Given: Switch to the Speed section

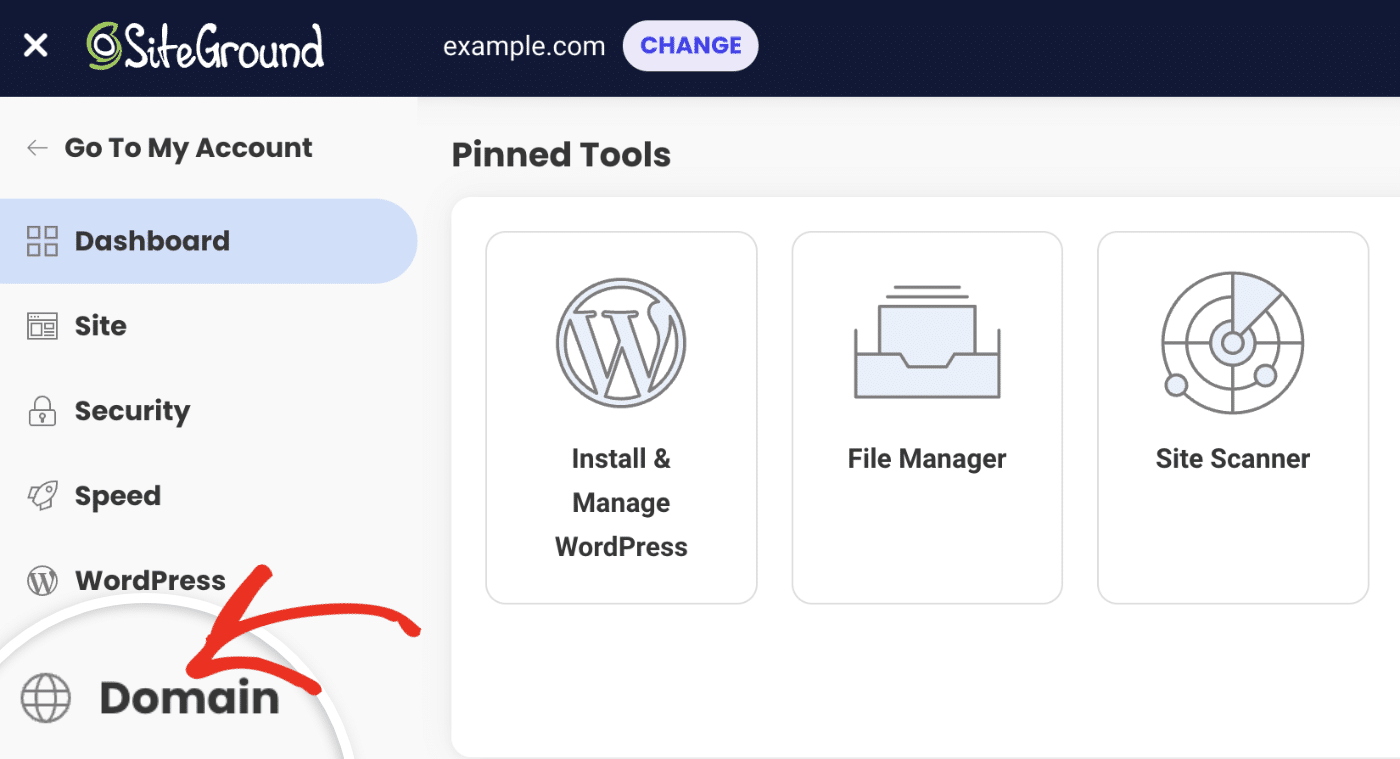Looking at the screenshot, I should (x=116, y=494).
